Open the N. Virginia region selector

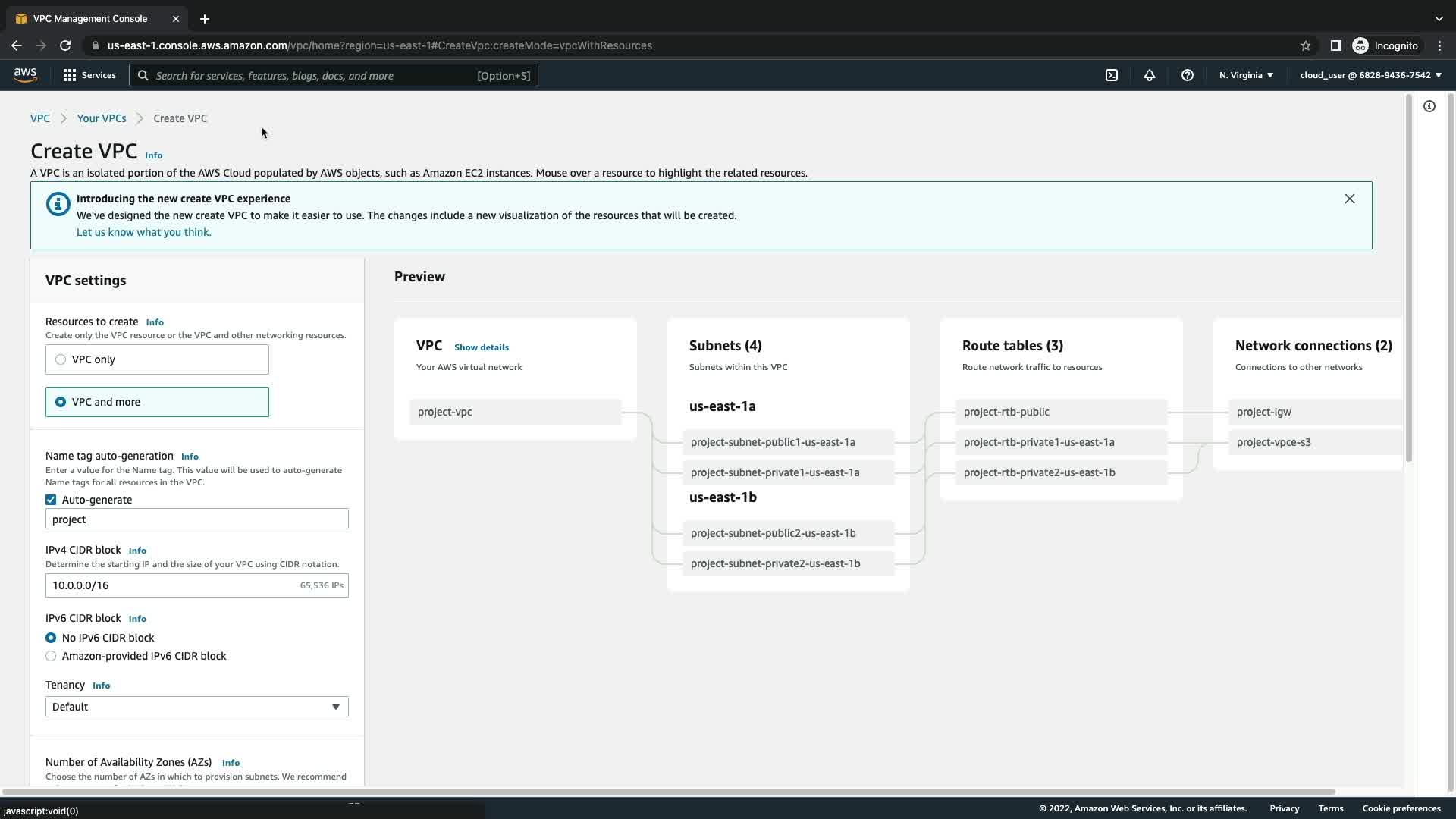(1245, 75)
